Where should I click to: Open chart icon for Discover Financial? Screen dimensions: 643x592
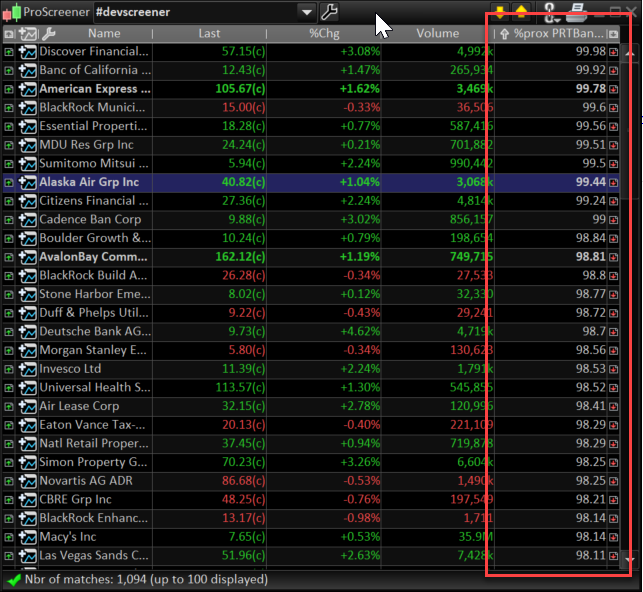click(28, 52)
